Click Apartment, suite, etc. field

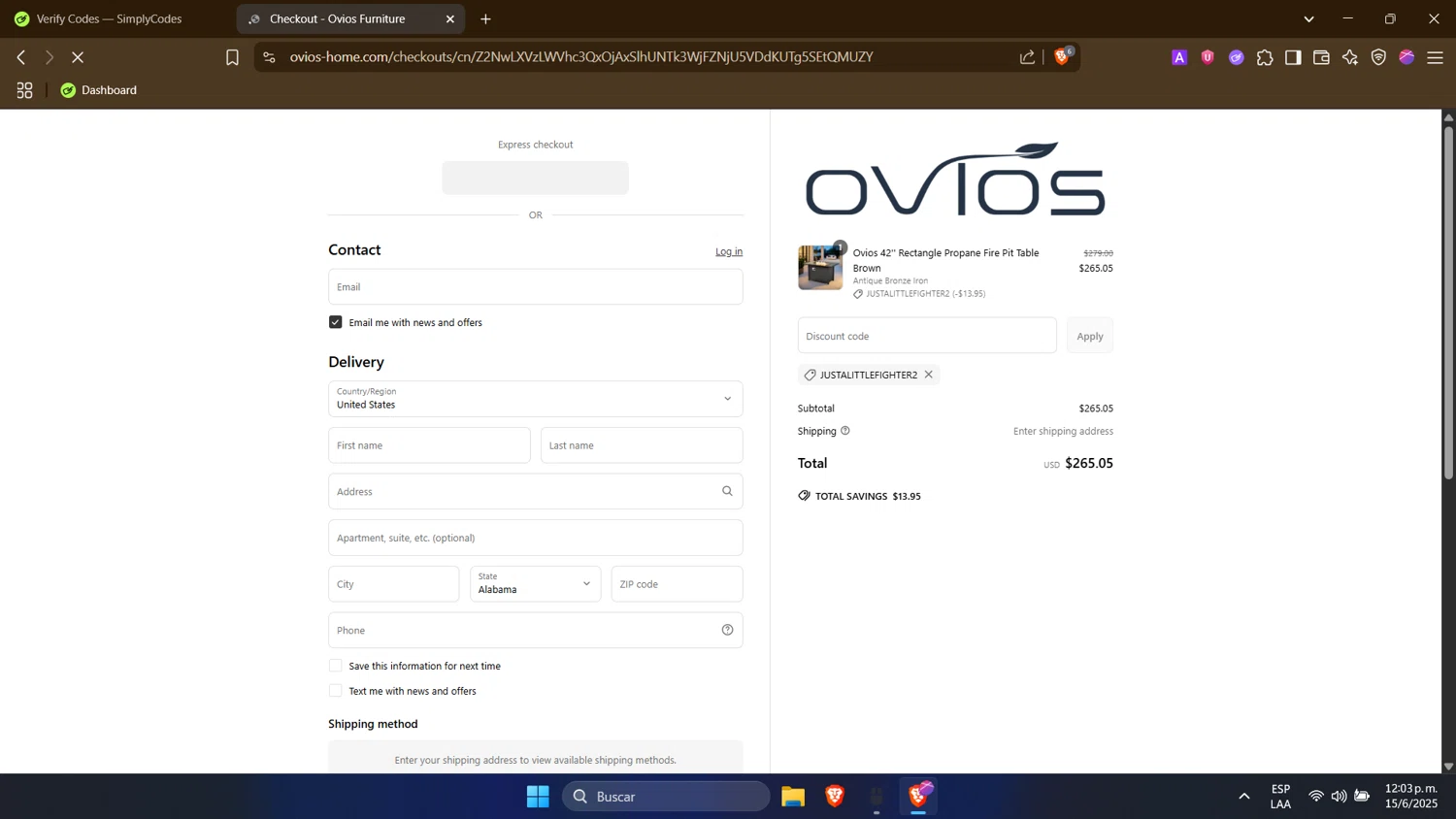point(536,538)
